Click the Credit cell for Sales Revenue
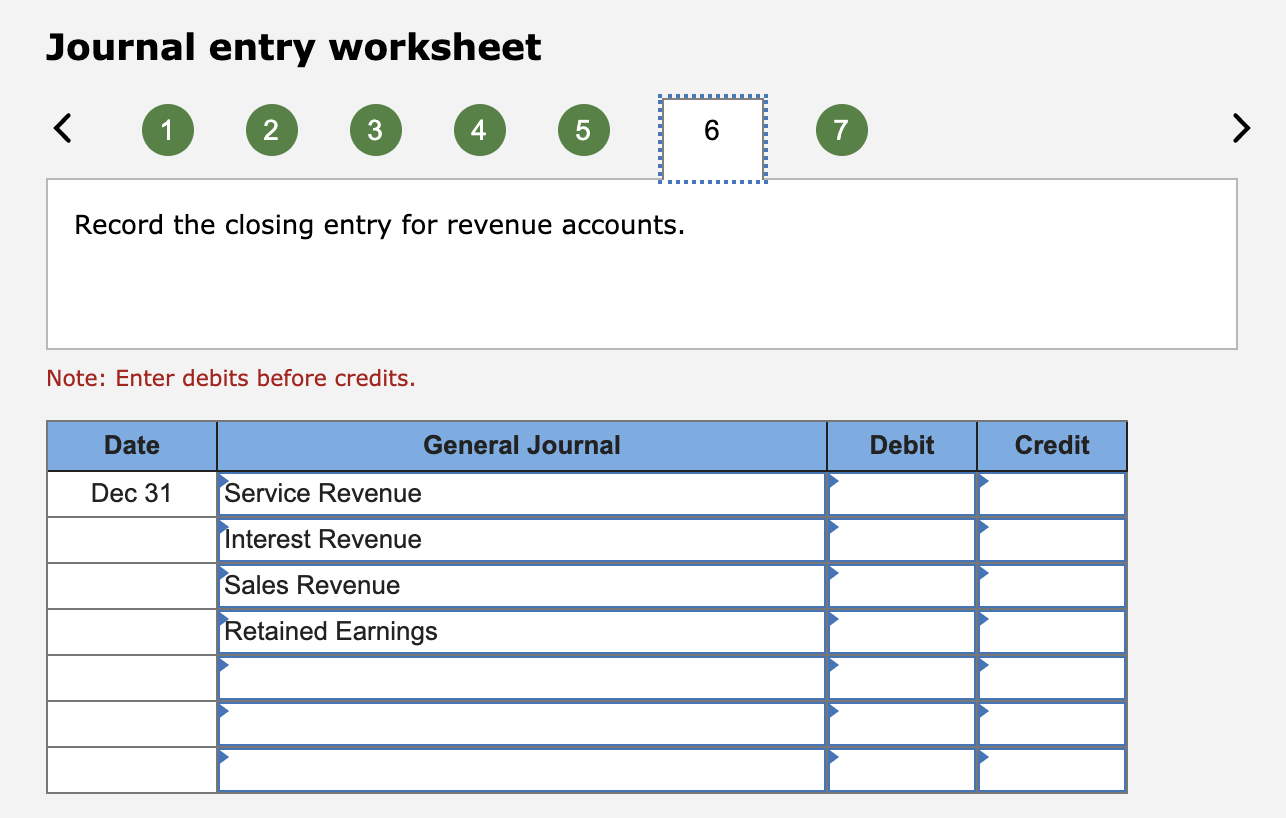Screen dimensions: 1286x818 [1052, 586]
